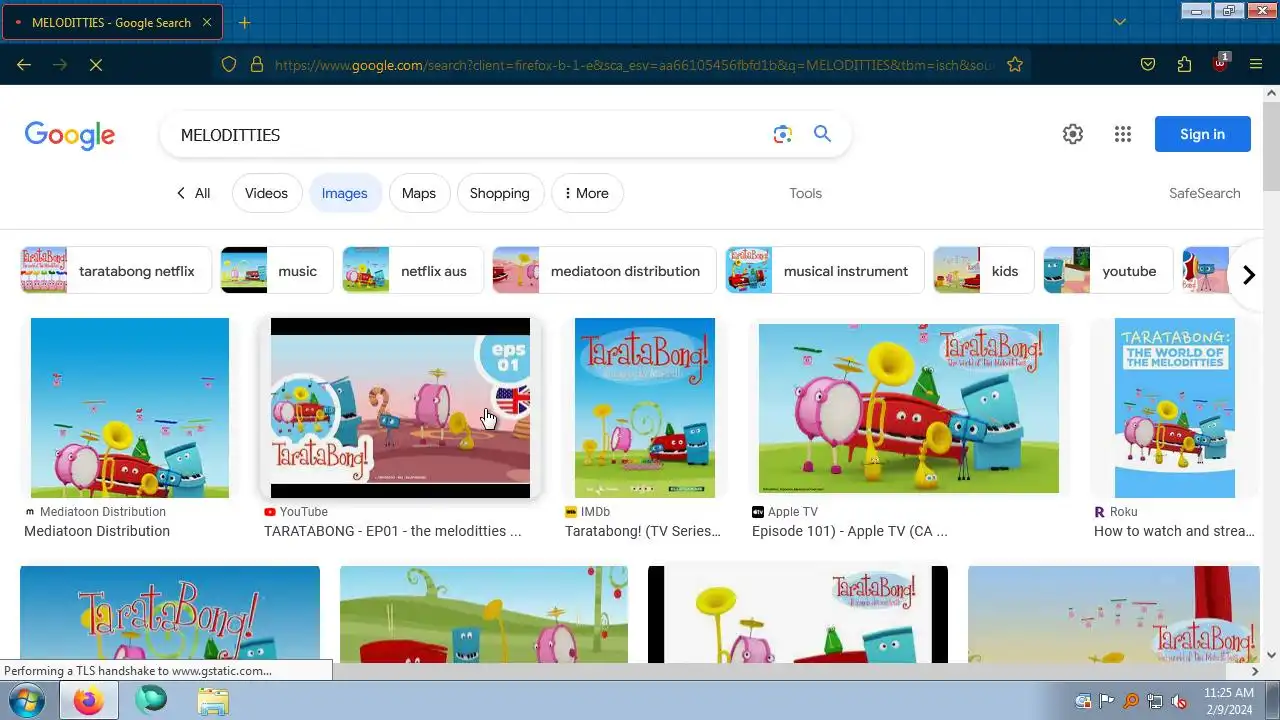Filter by musical instrument chip
This screenshot has height=720, width=1280.
(824, 271)
